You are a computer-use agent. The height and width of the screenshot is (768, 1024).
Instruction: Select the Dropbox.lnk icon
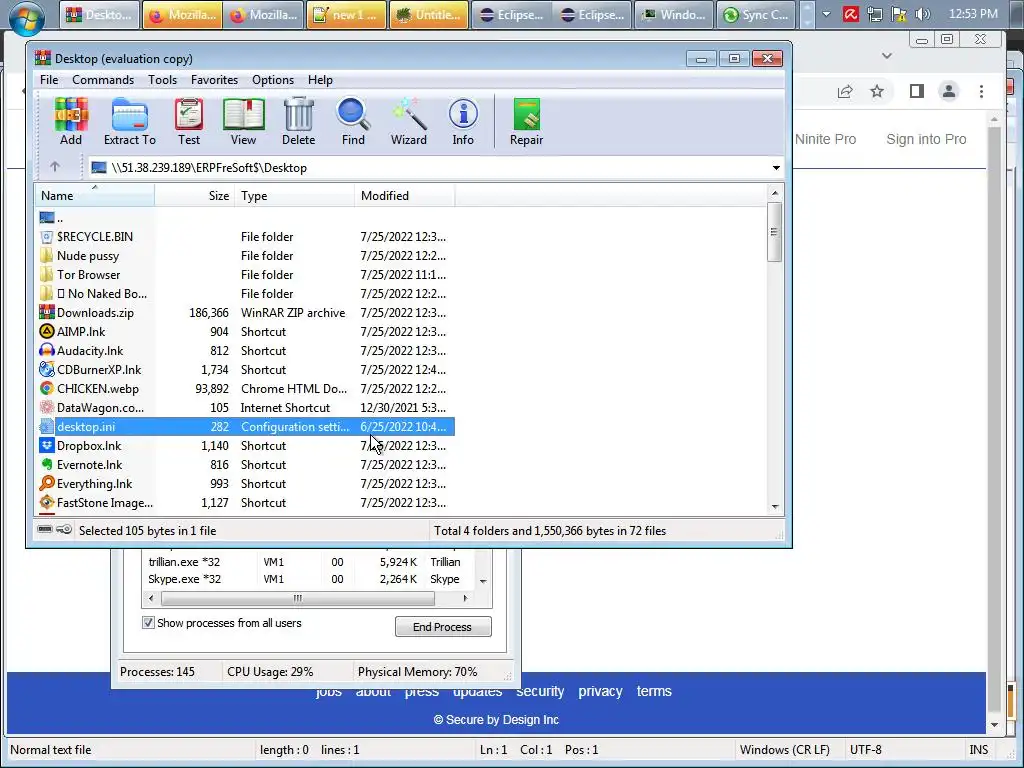pos(46,445)
